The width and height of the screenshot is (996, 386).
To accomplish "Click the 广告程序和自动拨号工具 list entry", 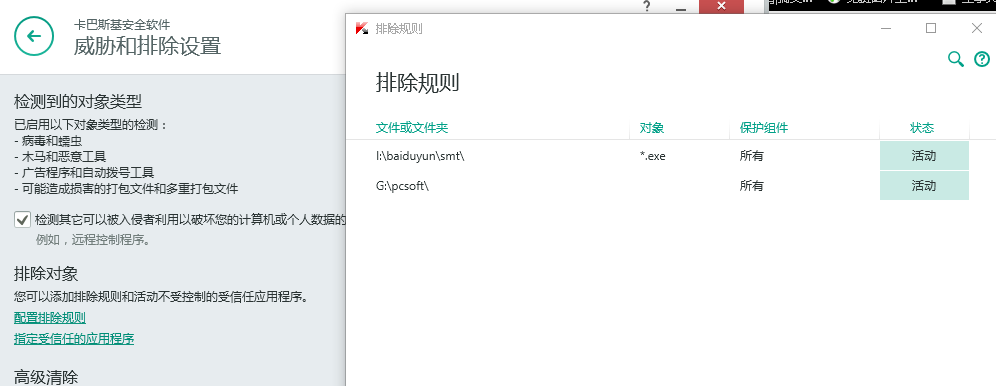I will [88, 173].
